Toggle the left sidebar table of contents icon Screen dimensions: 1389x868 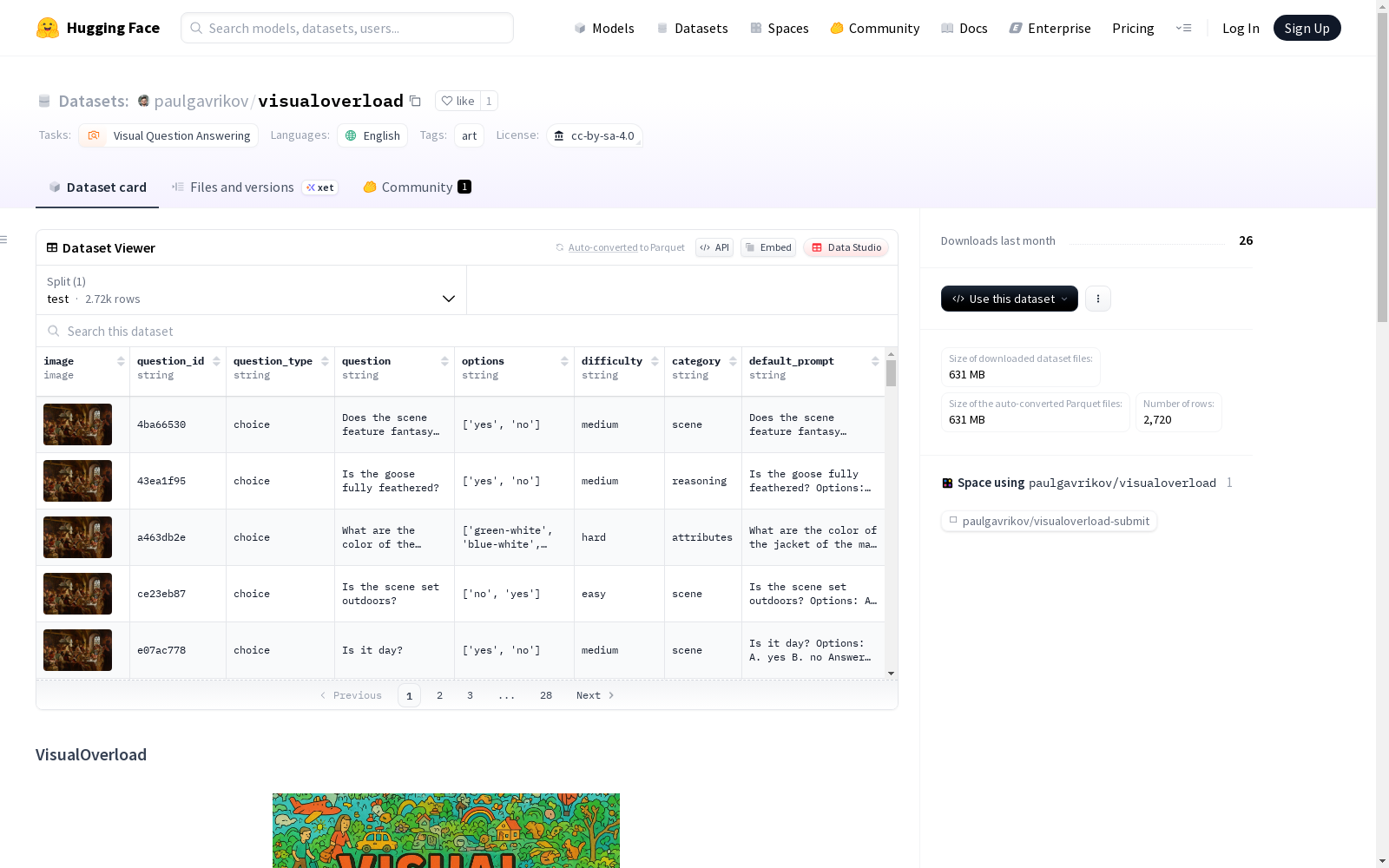pyautogui.click(x=4, y=240)
